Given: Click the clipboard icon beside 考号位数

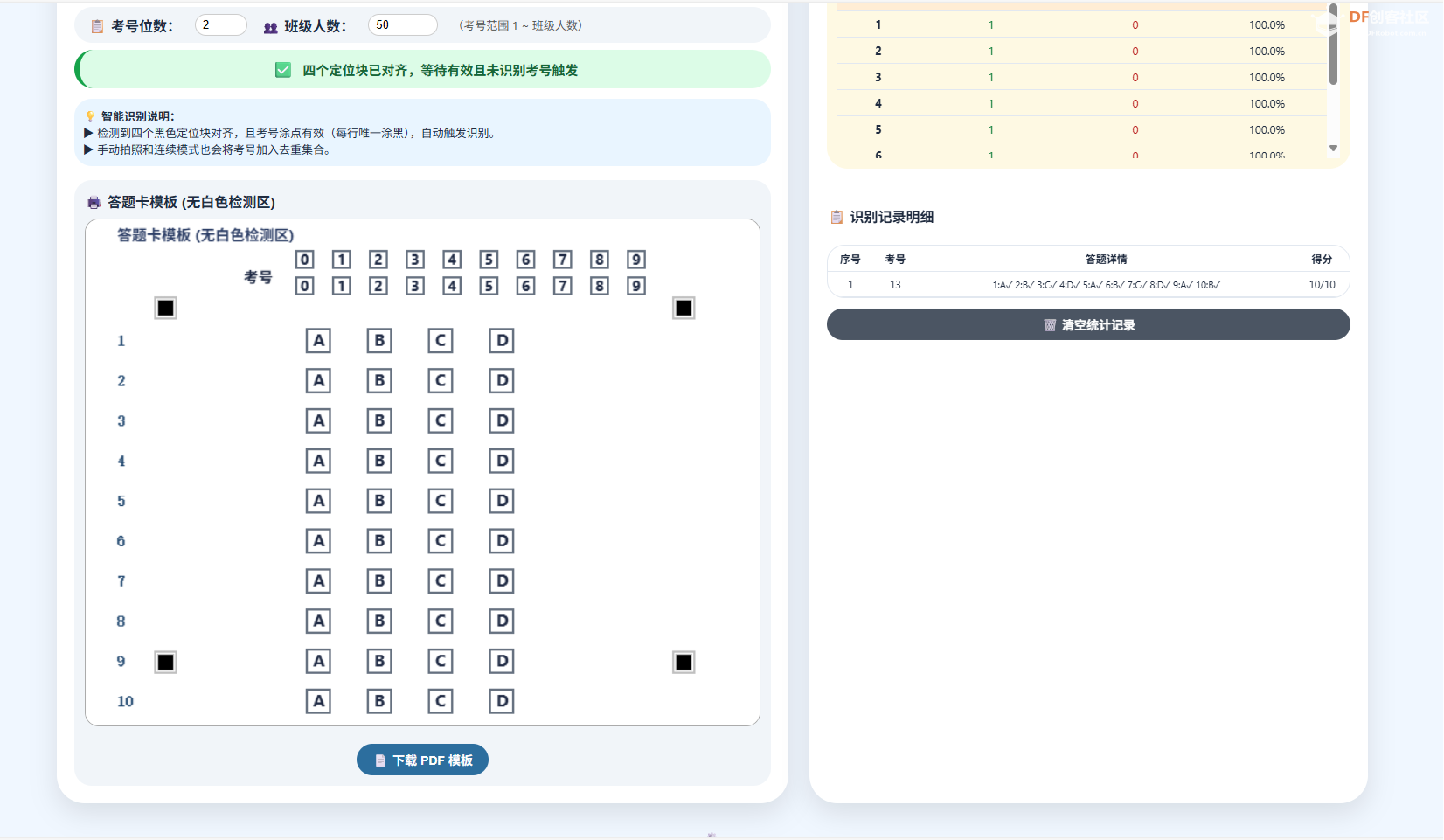Looking at the screenshot, I should (97, 26).
